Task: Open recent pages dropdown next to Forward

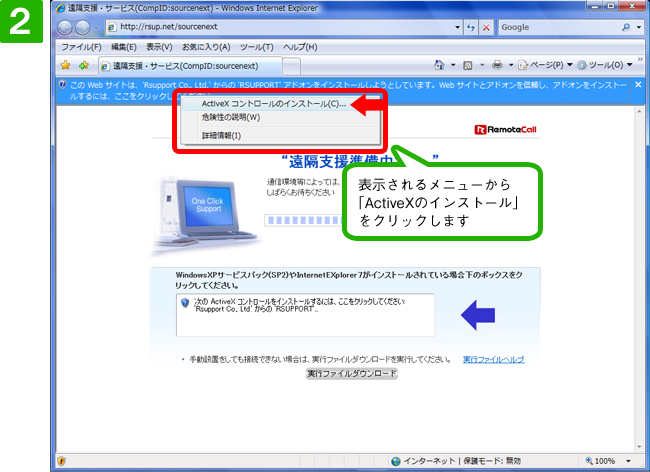Action: tap(96, 28)
